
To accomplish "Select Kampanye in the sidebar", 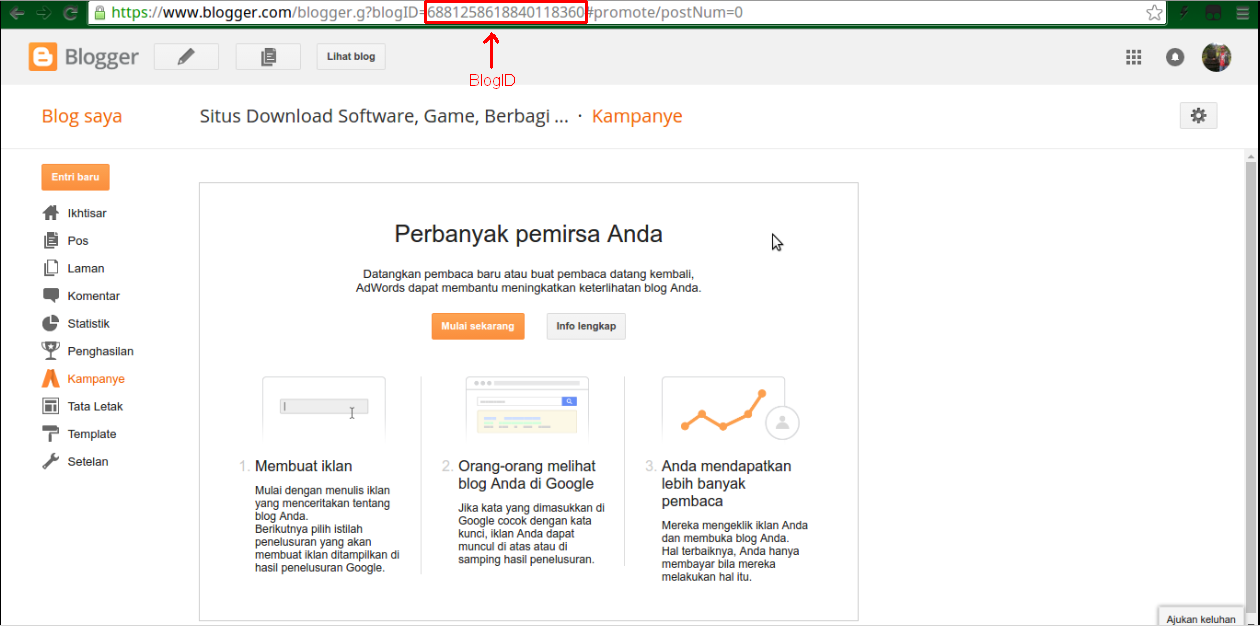I will click(x=96, y=379).
